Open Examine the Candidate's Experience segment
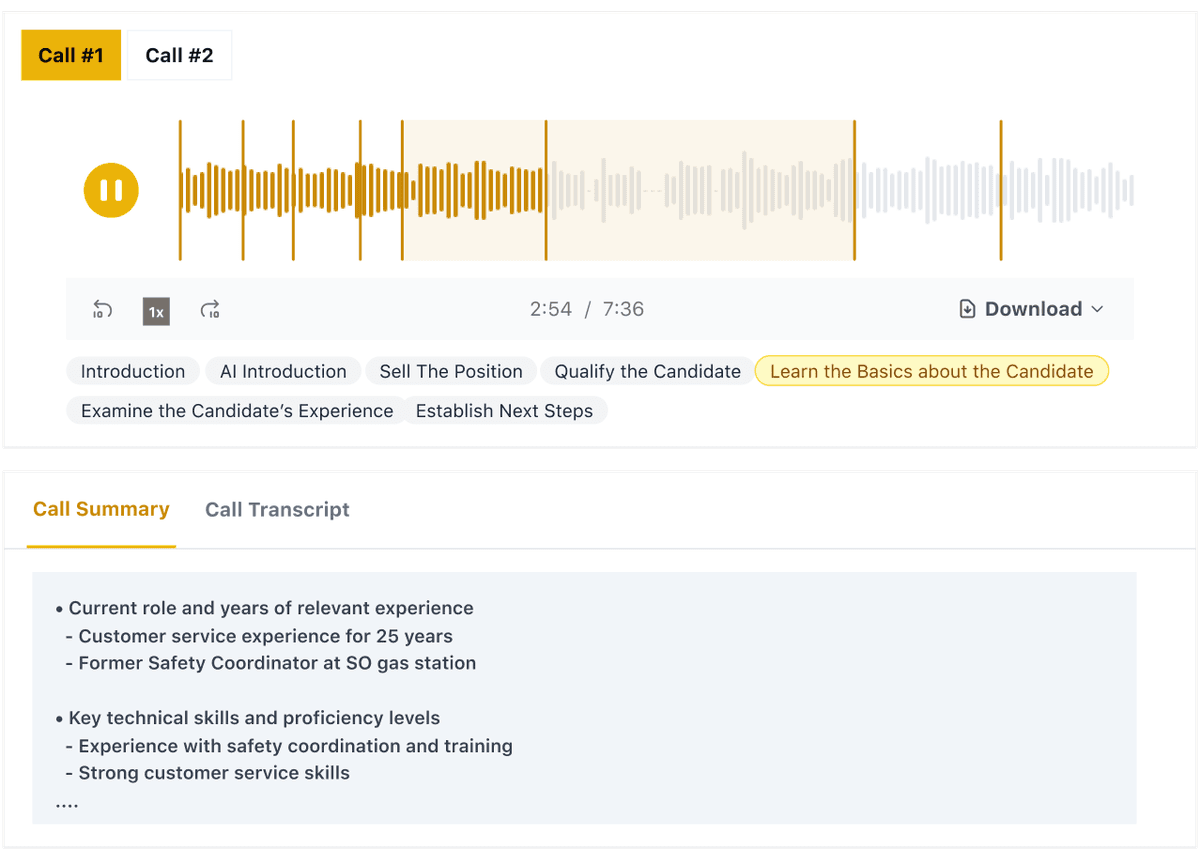The height and width of the screenshot is (853, 1200). coord(237,411)
